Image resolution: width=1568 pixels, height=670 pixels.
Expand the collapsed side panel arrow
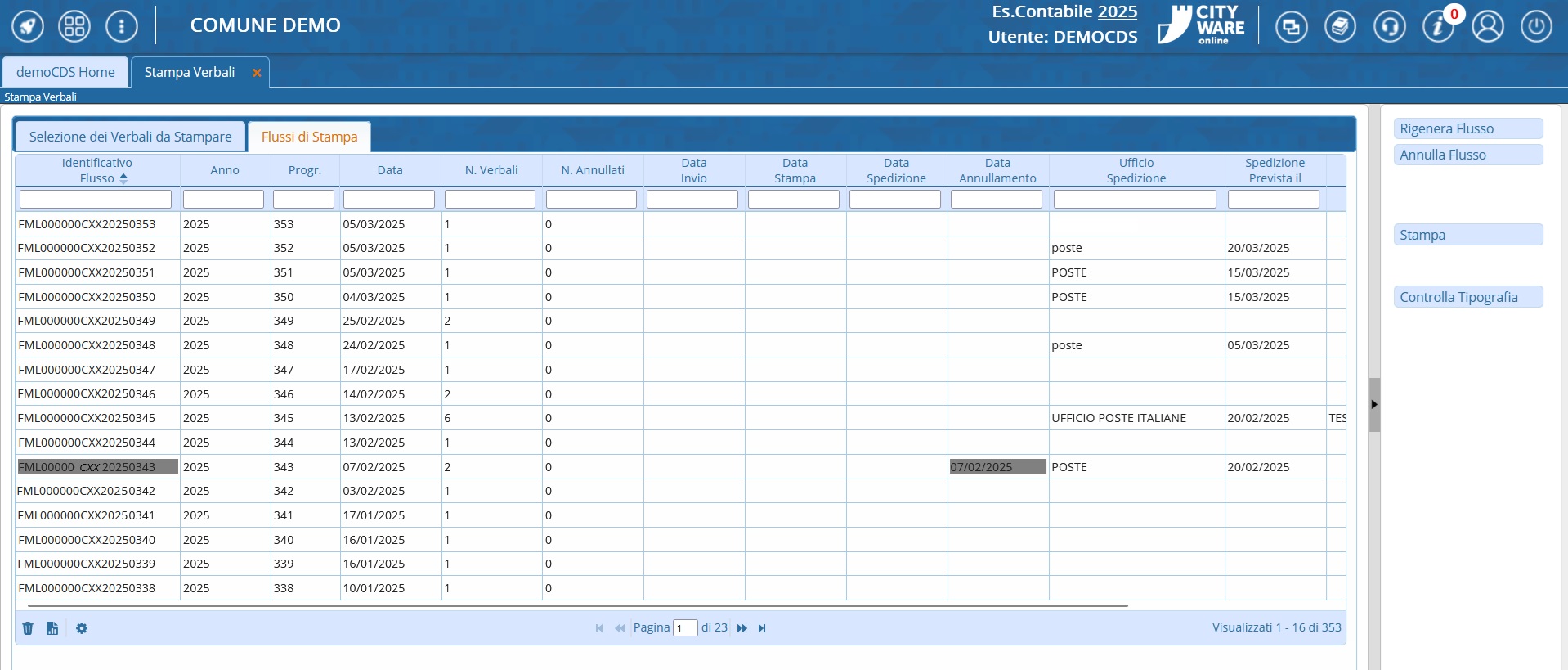pyautogui.click(x=1374, y=404)
